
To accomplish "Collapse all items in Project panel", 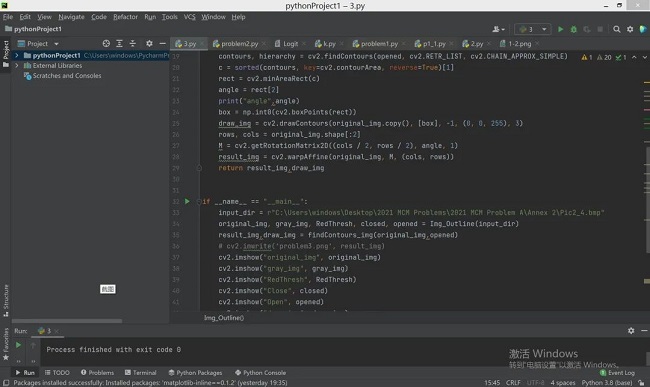I will pos(133,44).
